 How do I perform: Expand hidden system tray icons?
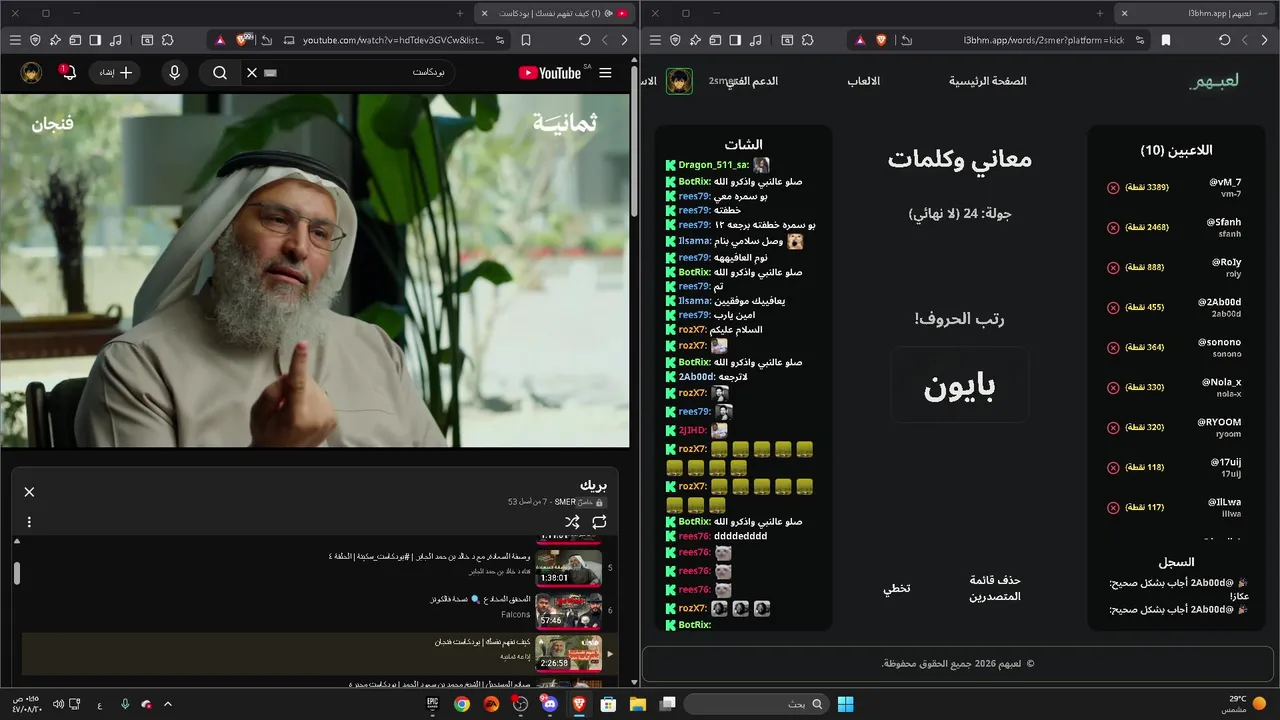[x=168, y=704]
